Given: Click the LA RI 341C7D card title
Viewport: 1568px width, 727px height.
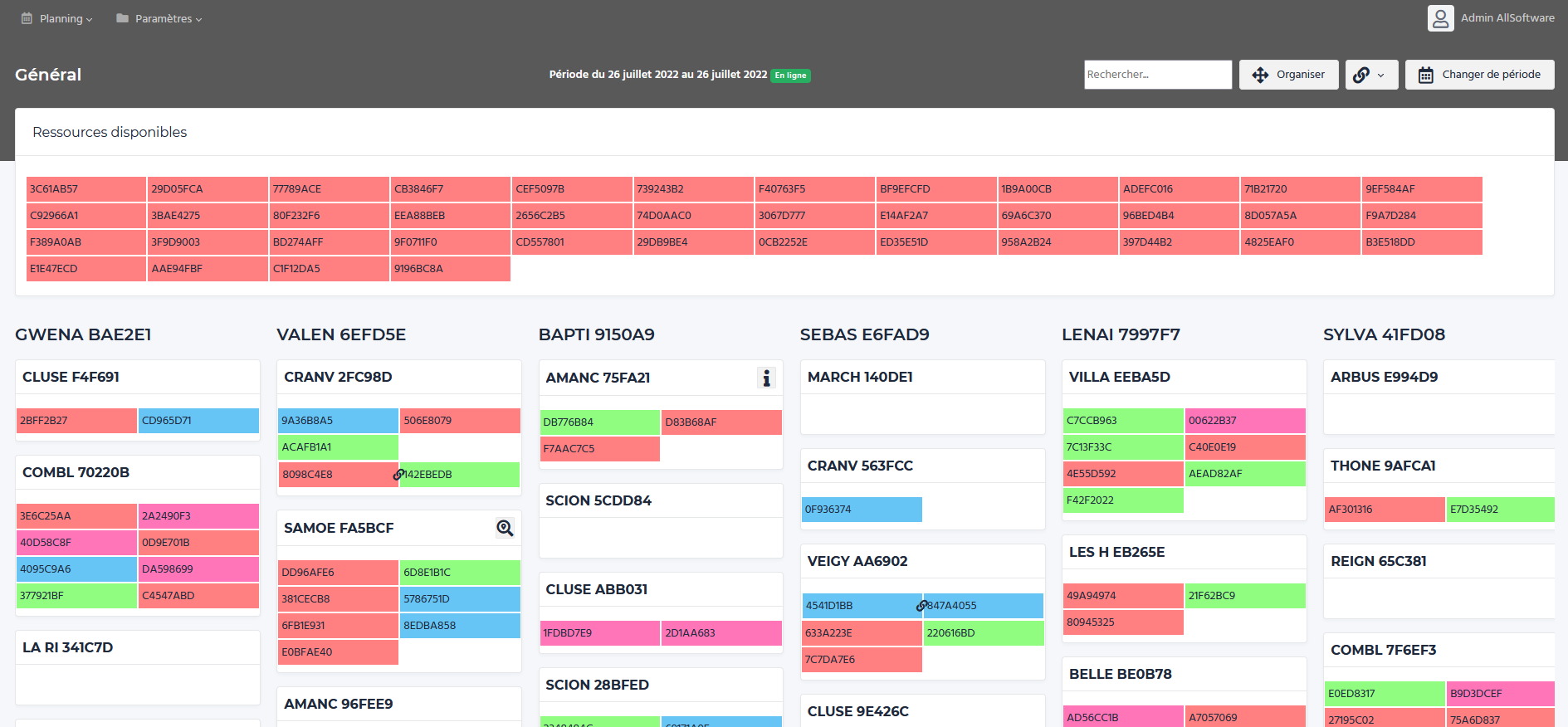Looking at the screenshot, I should (68, 647).
